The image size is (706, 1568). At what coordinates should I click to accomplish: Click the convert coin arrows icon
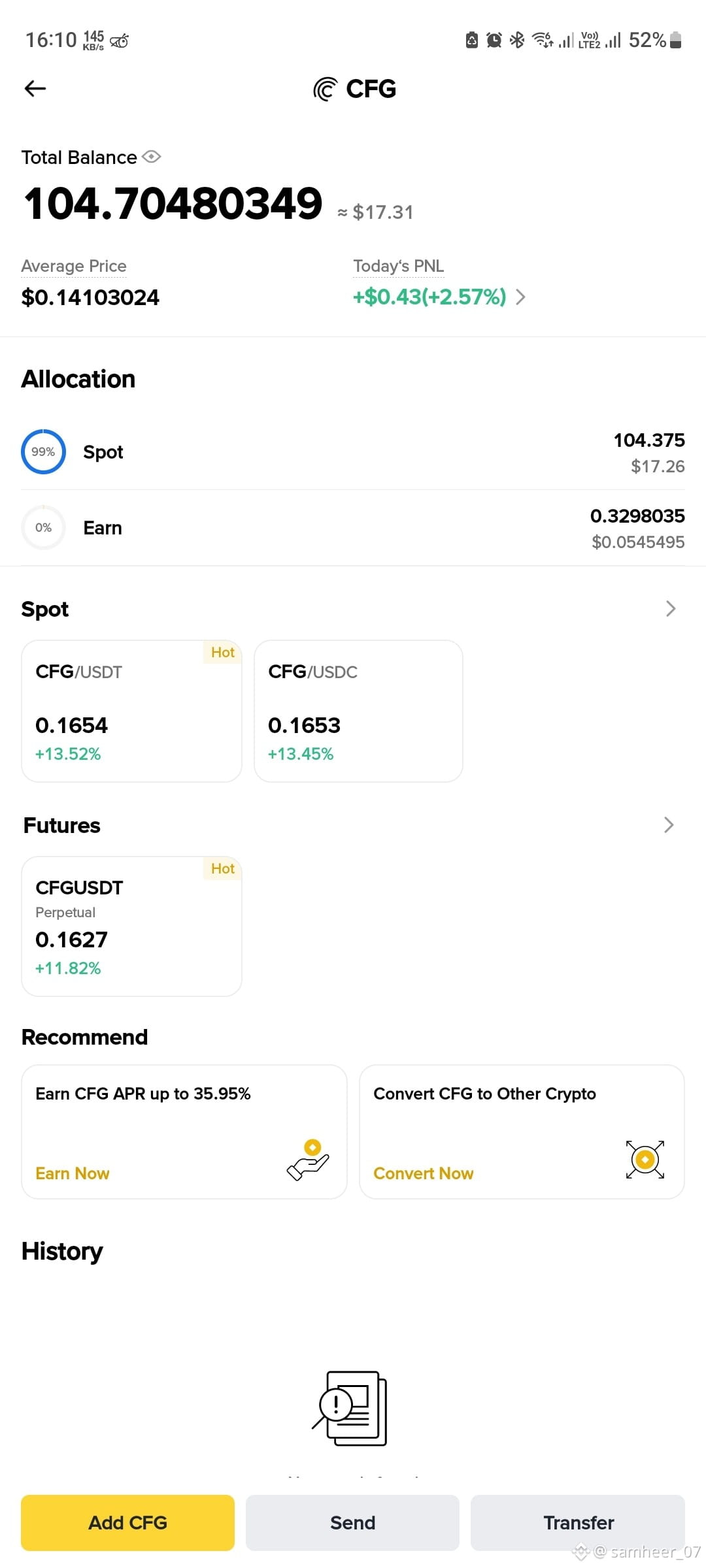click(645, 1160)
